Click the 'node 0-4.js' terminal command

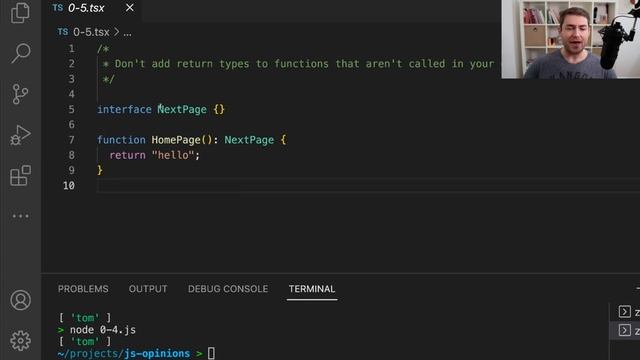[103, 330]
